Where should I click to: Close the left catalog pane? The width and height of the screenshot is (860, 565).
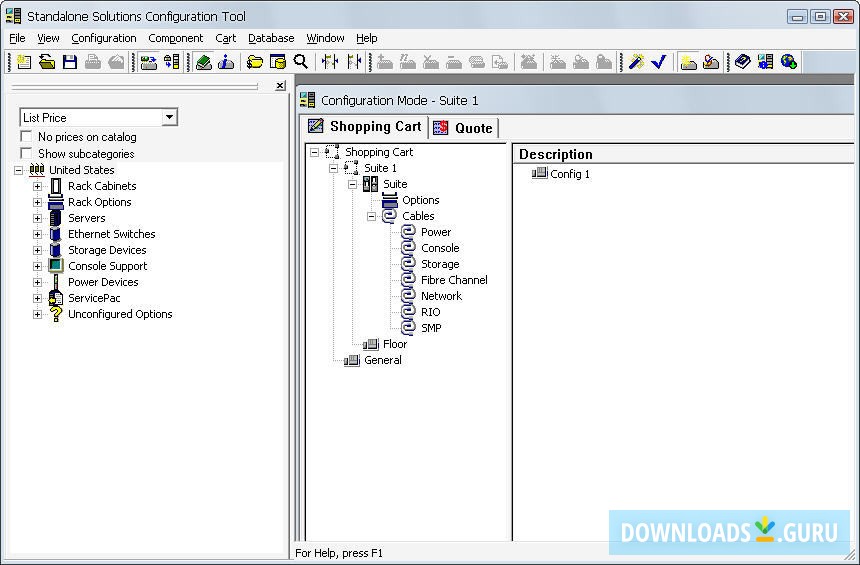pyautogui.click(x=280, y=86)
